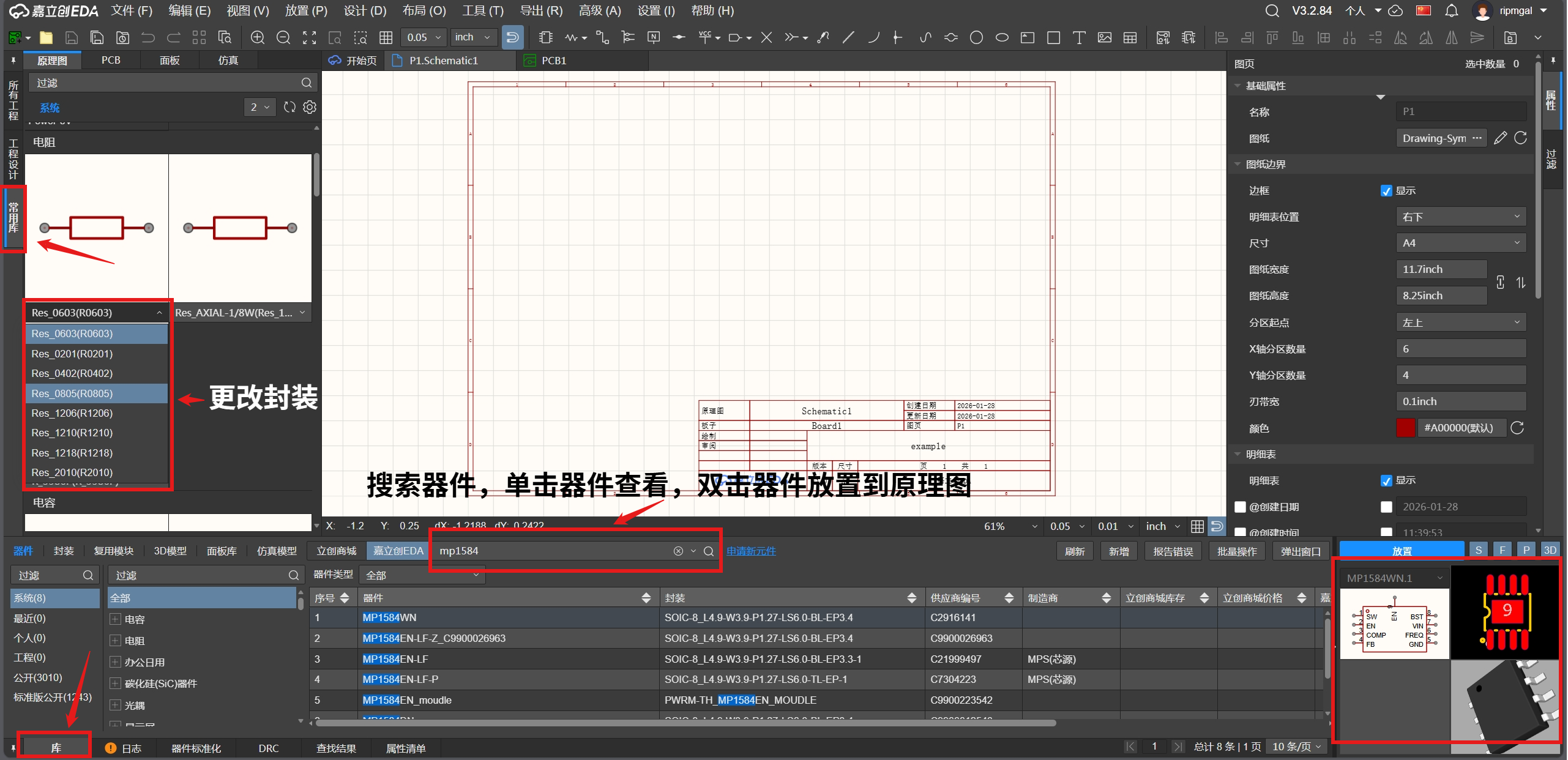This screenshot has width=1568, height=760.
Task: Select the insert image tool
Action: [1105, 38]
